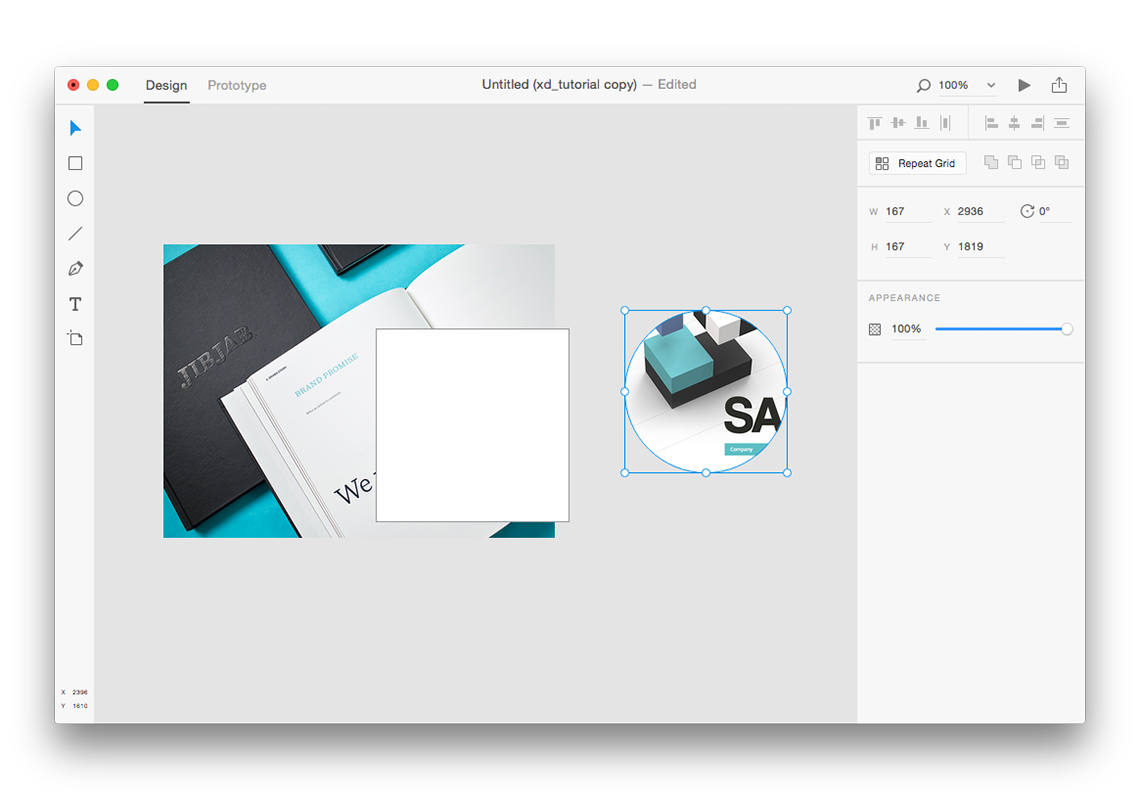Image resolution: width=1140 pixels, height=807 pixels.
Task: Choose the Ellipse tool
Action: [x=75, y=198]
